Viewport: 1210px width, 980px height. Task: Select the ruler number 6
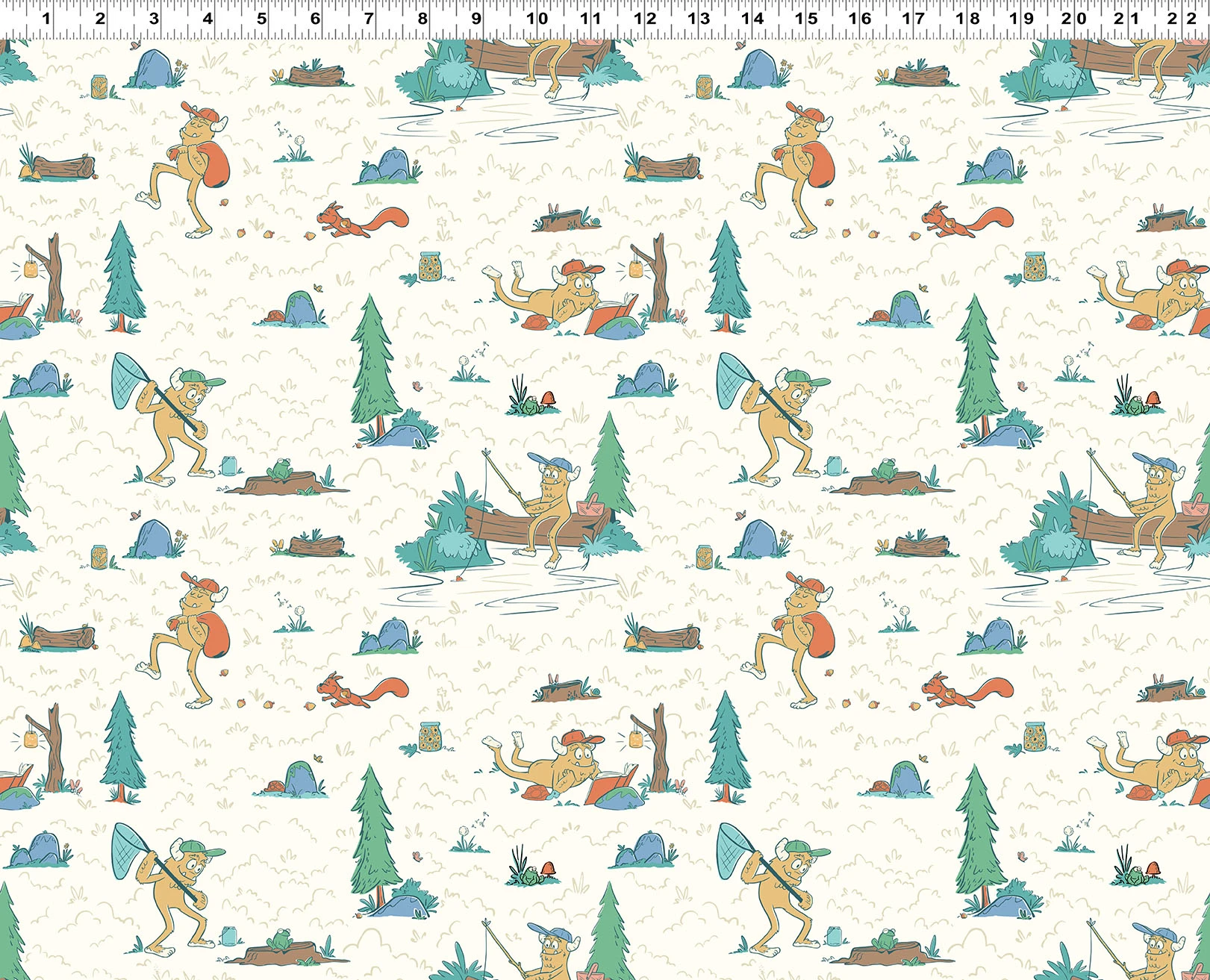[x=315, y=18]
